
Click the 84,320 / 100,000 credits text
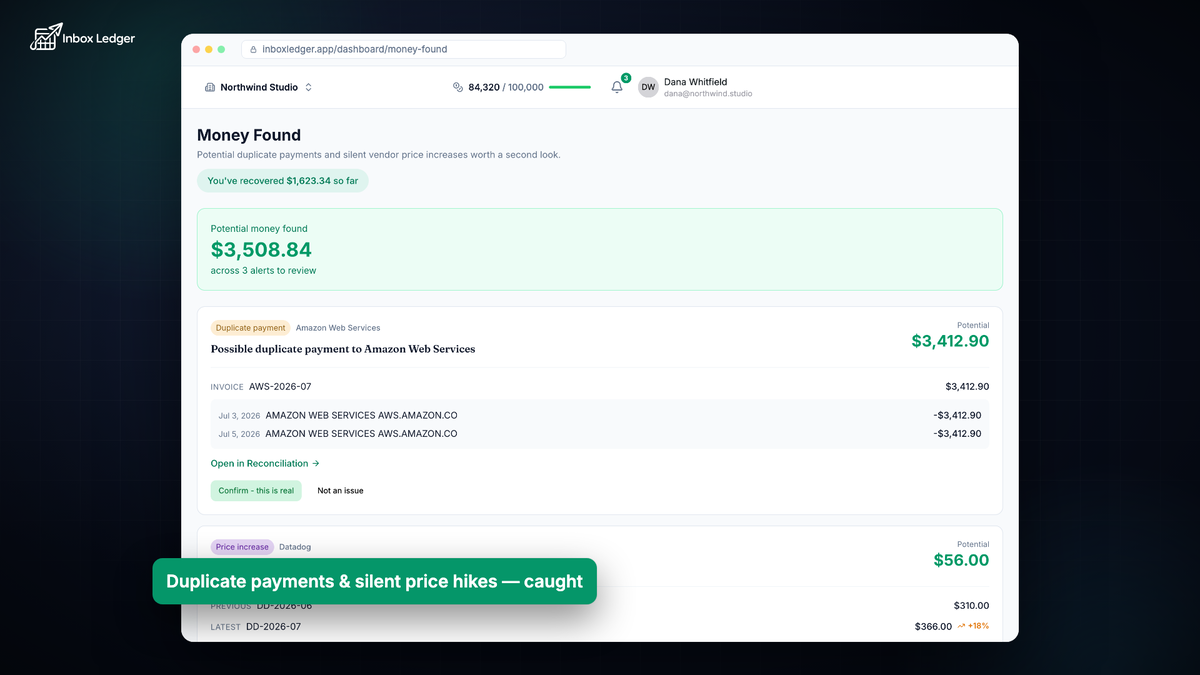point(506,87)
